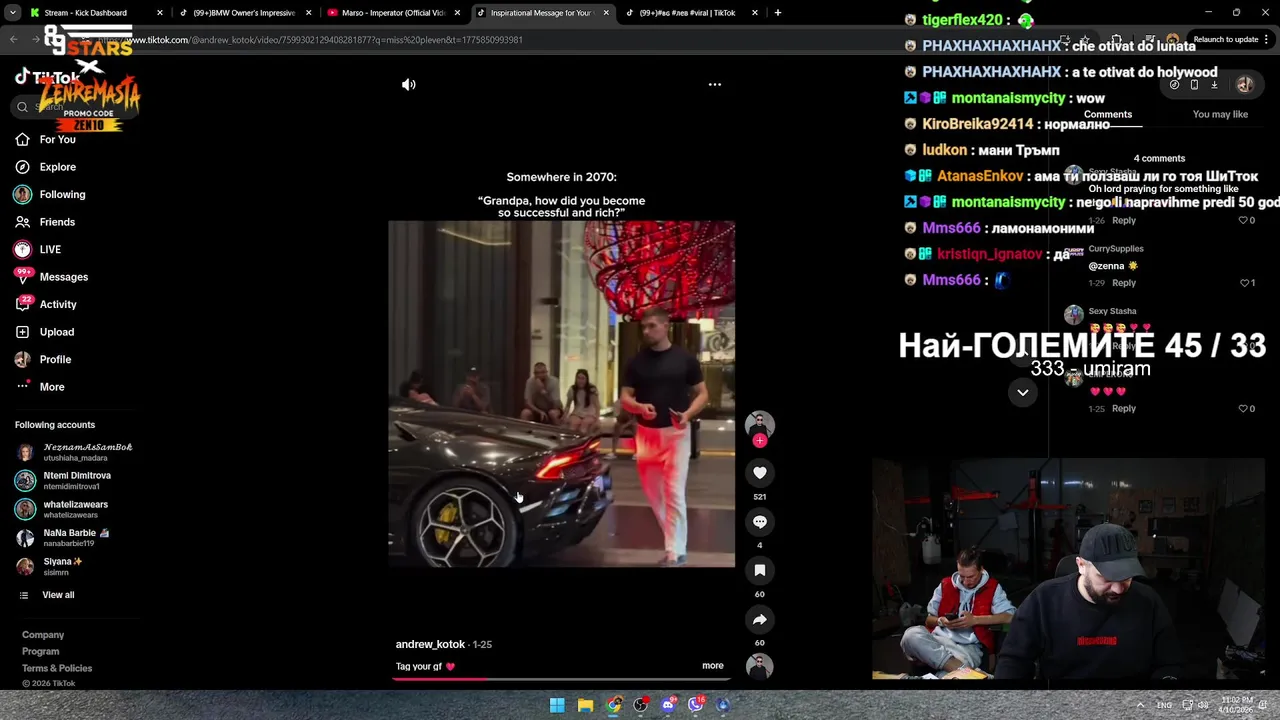Switch to Marso - Imperator video tab
1280x720 pixels.
point(391,13)
